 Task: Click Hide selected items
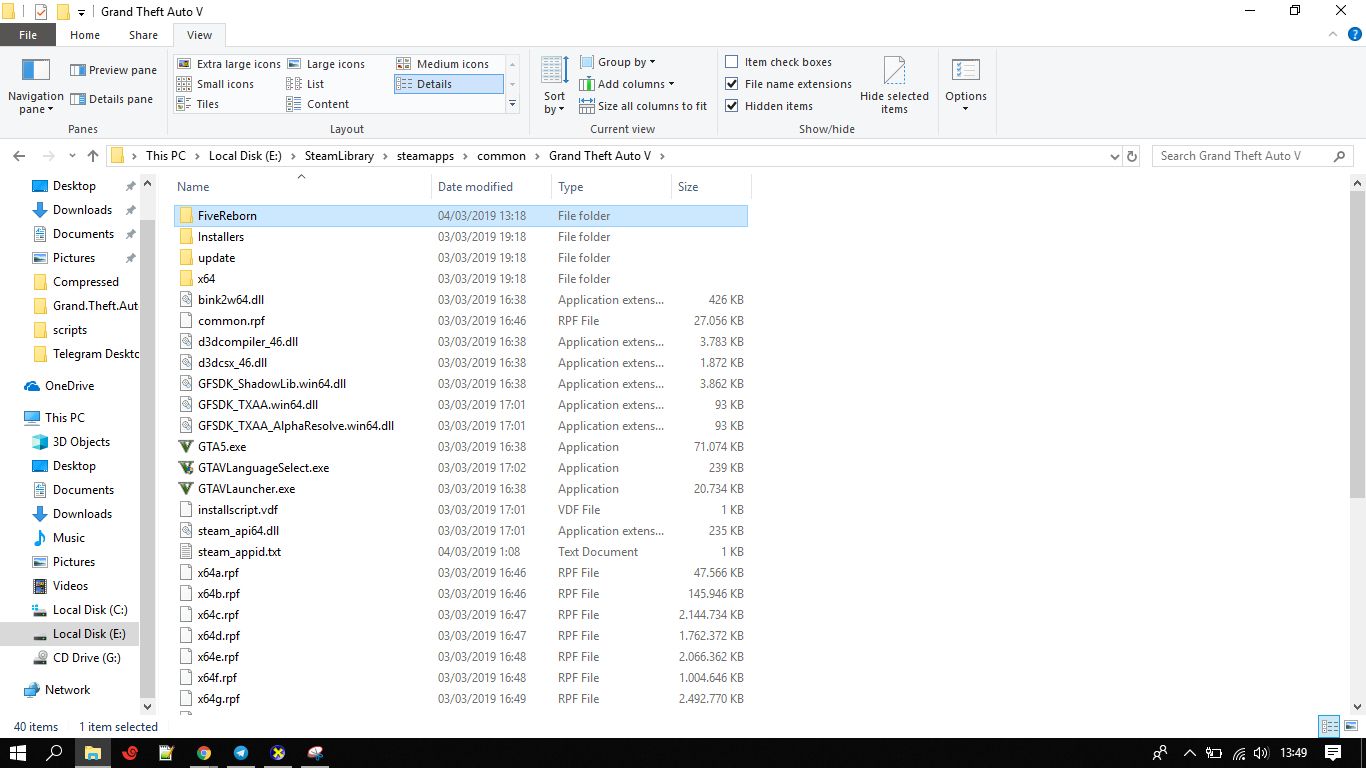point(894,86)
